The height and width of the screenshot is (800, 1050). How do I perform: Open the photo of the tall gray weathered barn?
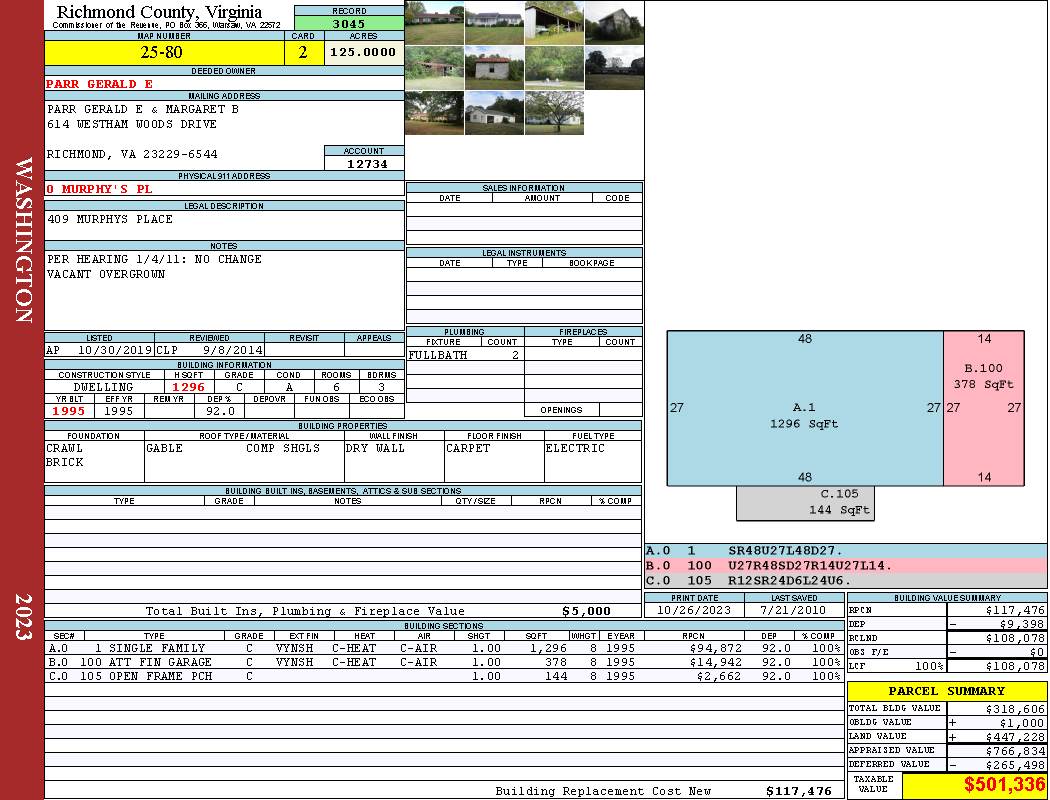tap(614, 22)
